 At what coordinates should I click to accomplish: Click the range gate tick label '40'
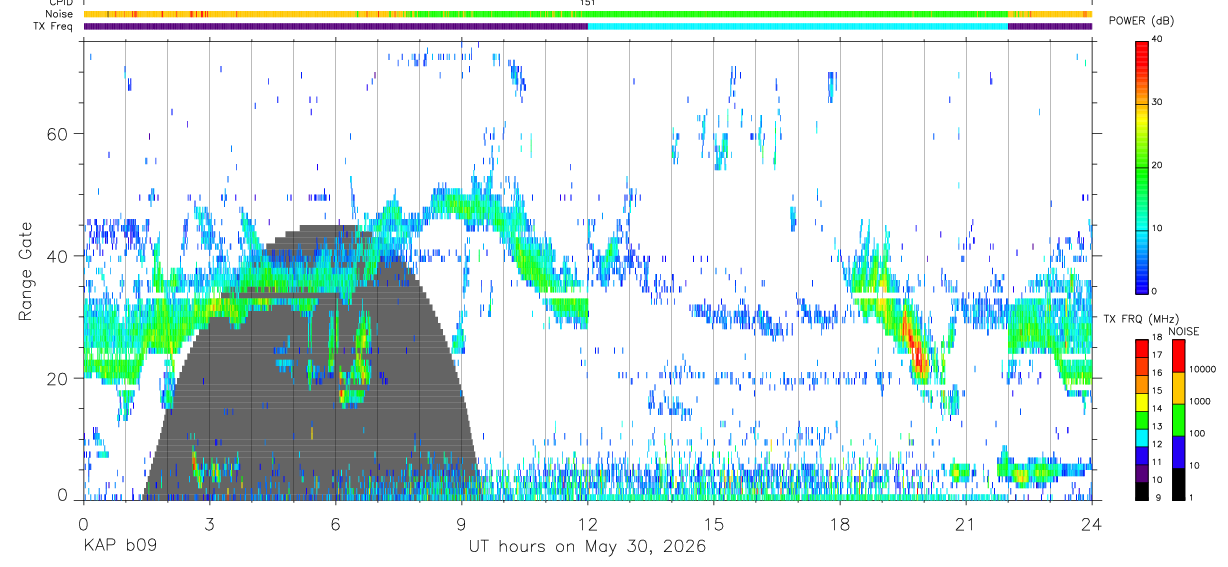(58, 256)
